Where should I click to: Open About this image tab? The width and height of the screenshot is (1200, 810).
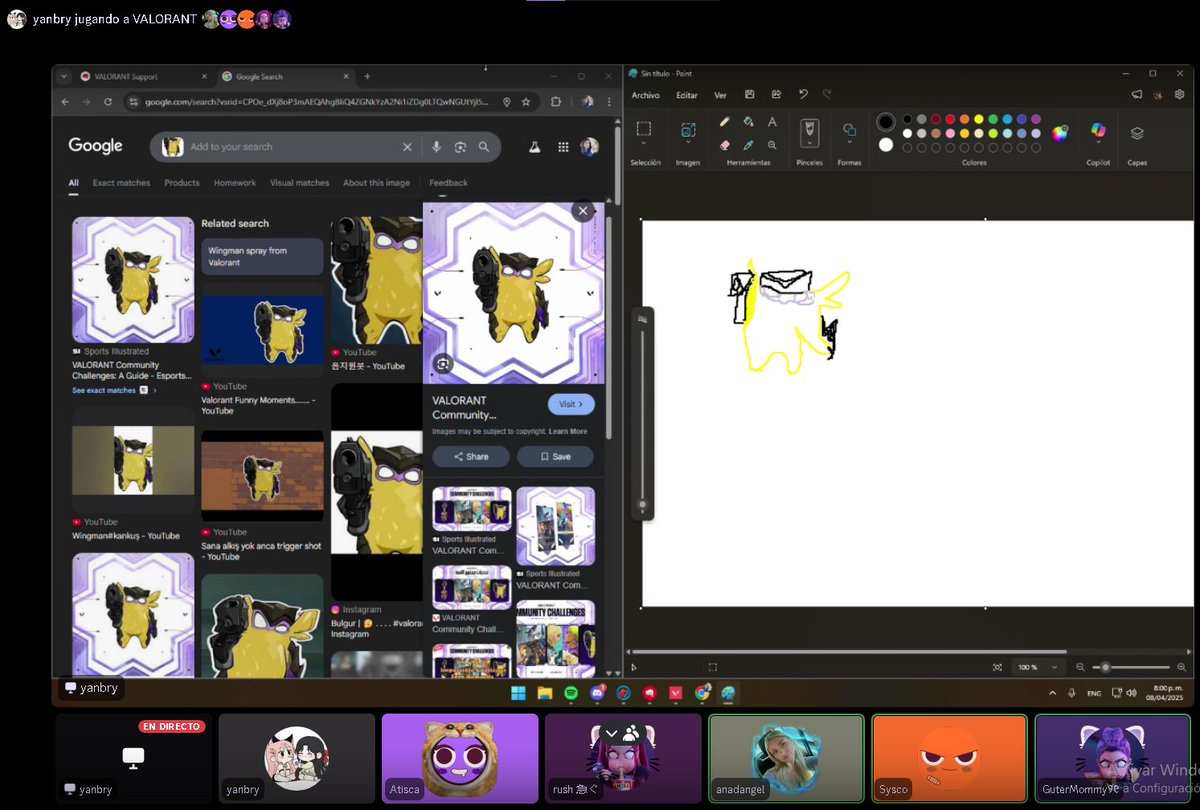[x=376, y=183]
